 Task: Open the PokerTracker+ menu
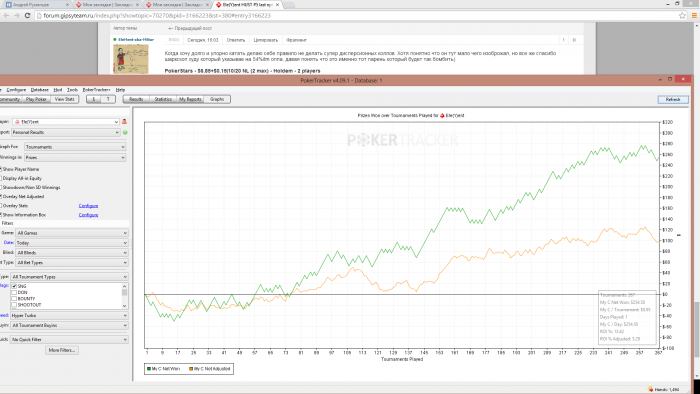click(96, 90)
